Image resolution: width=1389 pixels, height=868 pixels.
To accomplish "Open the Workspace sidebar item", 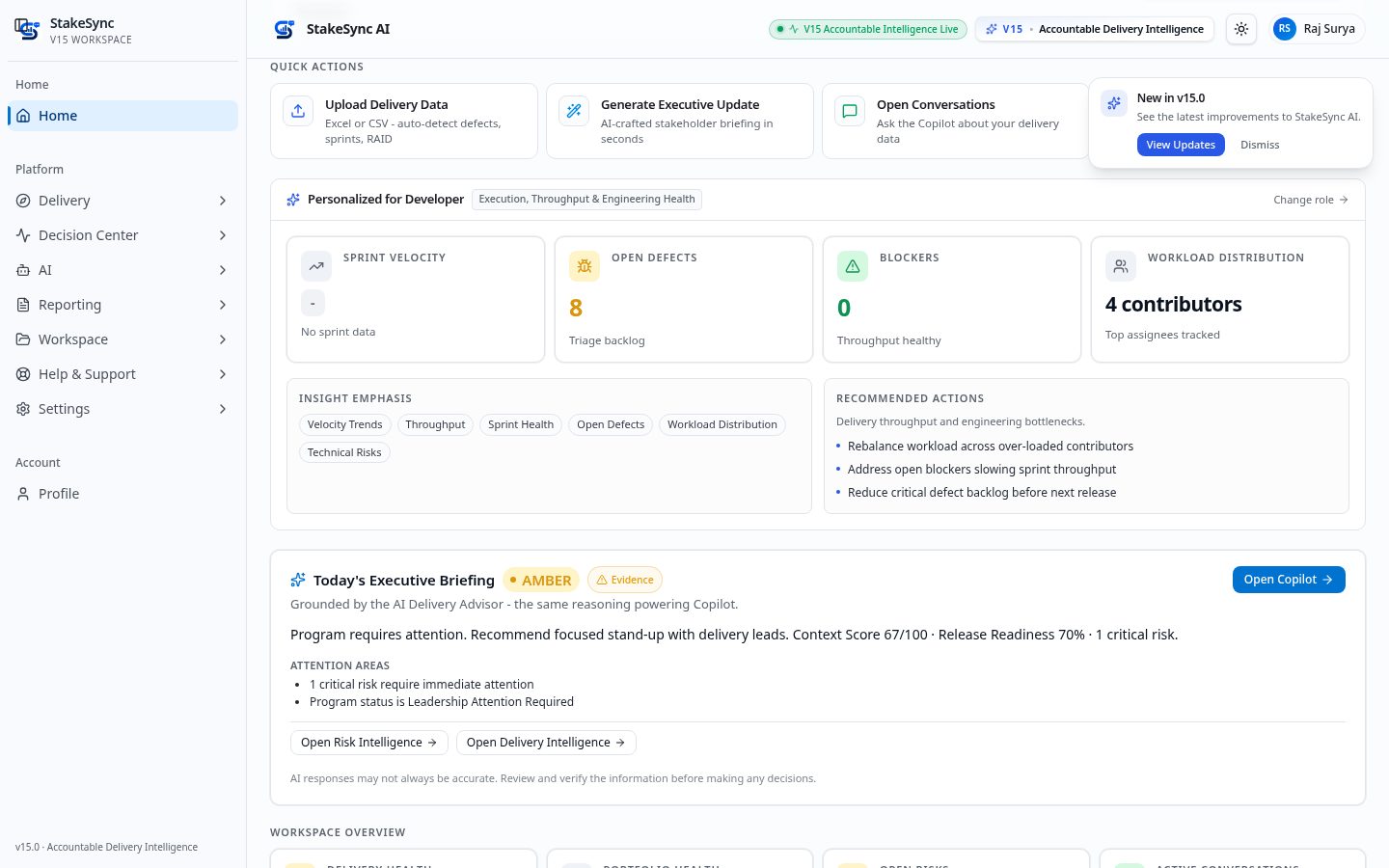I will [123, 339].
